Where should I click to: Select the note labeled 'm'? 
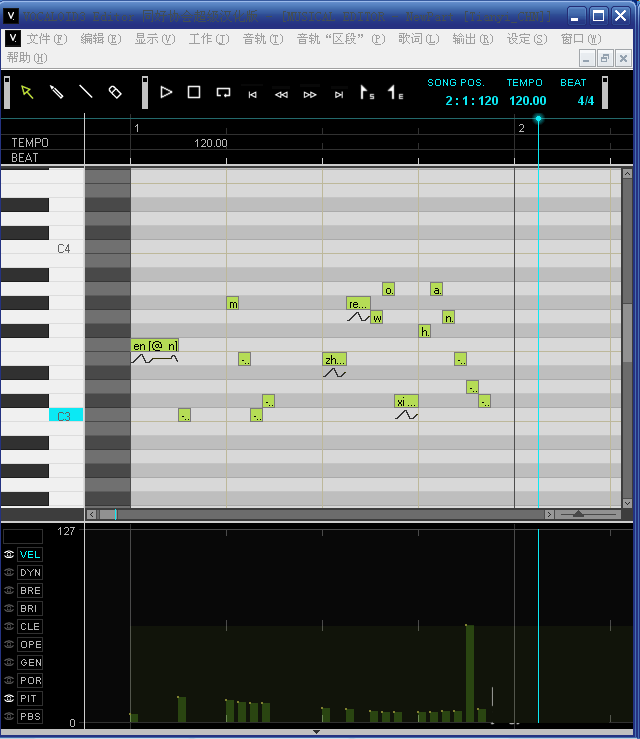[233, 304]
